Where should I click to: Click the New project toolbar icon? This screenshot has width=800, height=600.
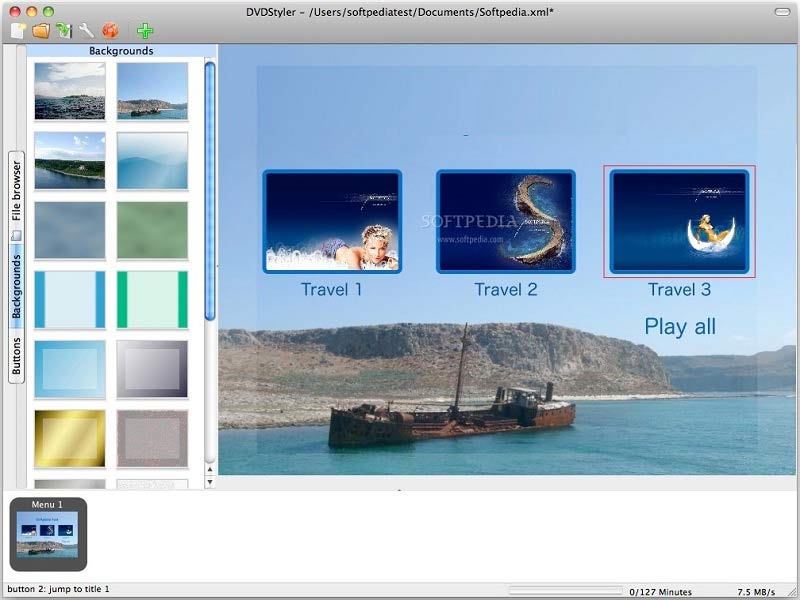click(x=17, y=31)
